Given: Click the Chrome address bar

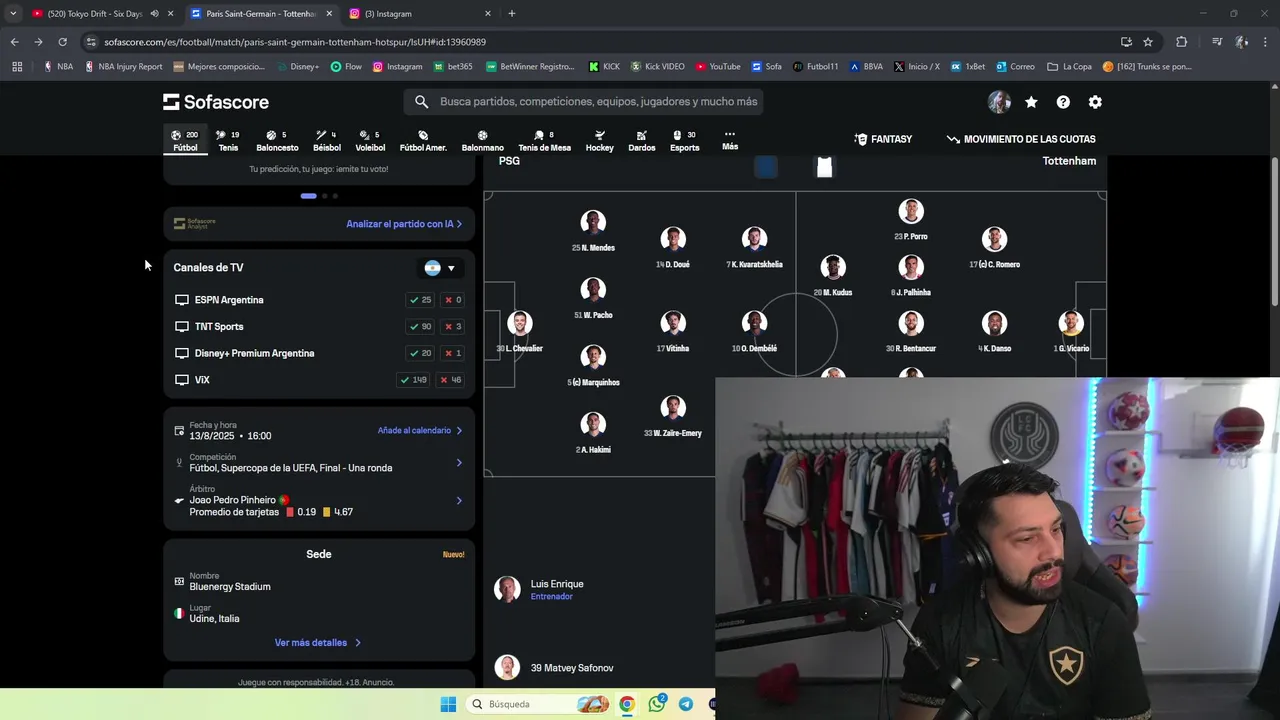Looking at the screenshot, I should [600, 42].
